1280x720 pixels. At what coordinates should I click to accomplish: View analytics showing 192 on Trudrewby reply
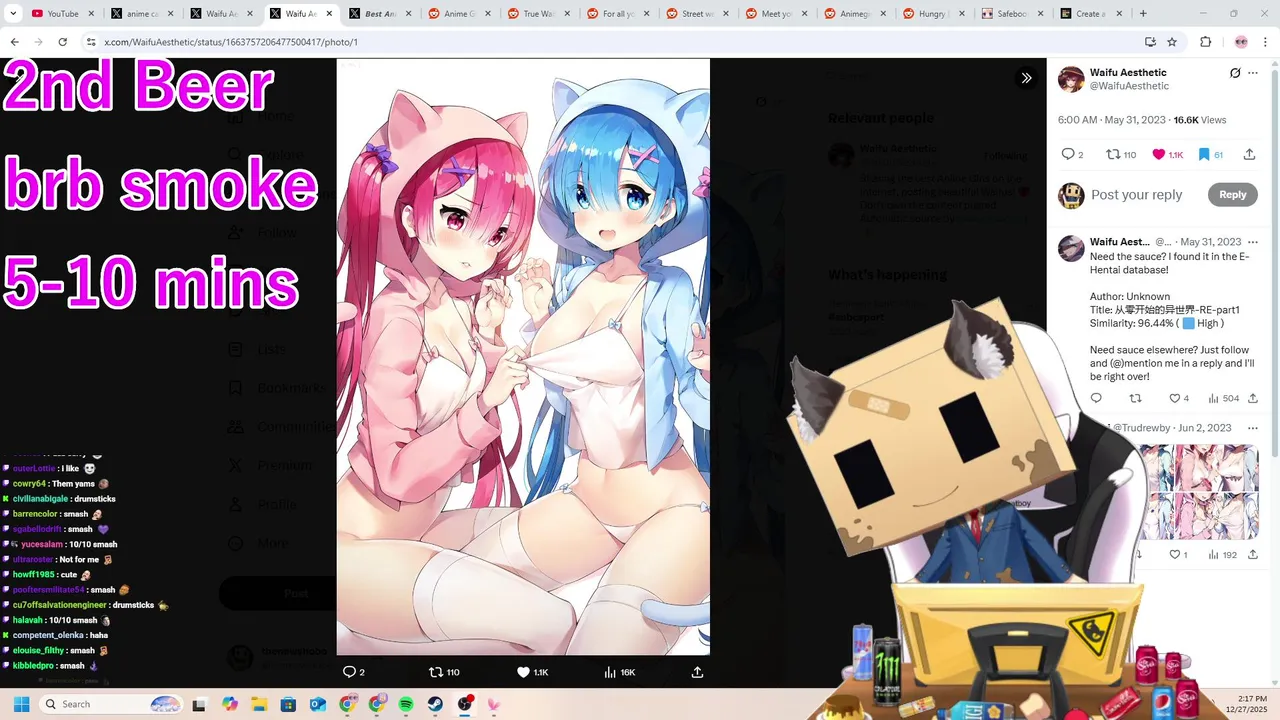[x=1221, y=554]
